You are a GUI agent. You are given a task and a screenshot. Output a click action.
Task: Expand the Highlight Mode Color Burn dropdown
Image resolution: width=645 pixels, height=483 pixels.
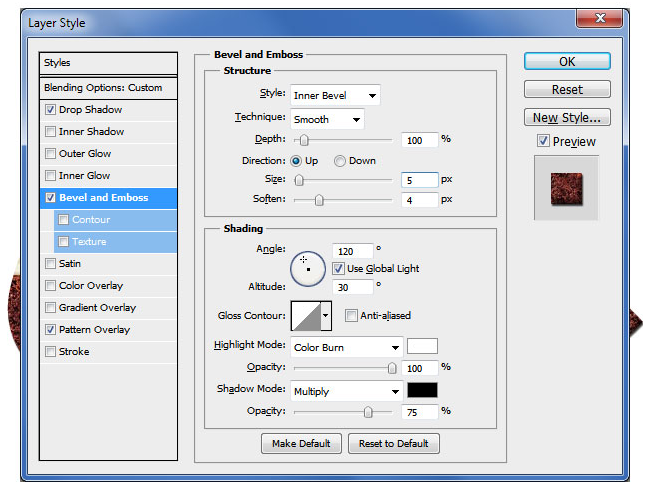(x=346, y=348)
